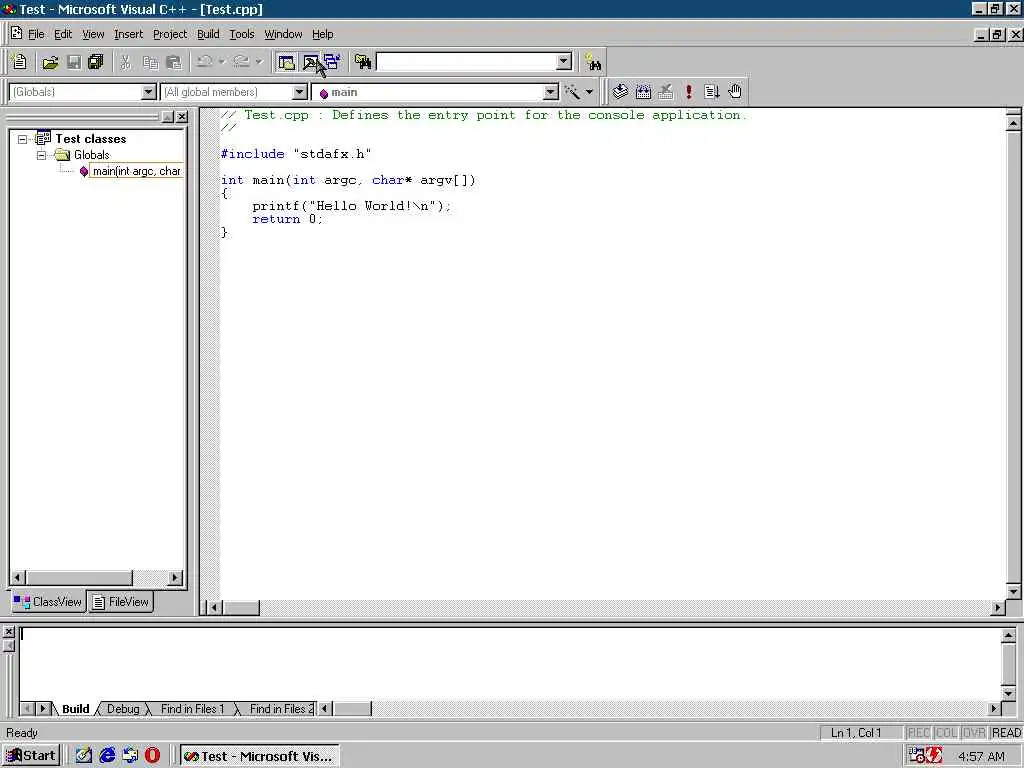Click the Search binoculars icon
The width and height of the screenshot is (1024, 768).
[593, 62]
